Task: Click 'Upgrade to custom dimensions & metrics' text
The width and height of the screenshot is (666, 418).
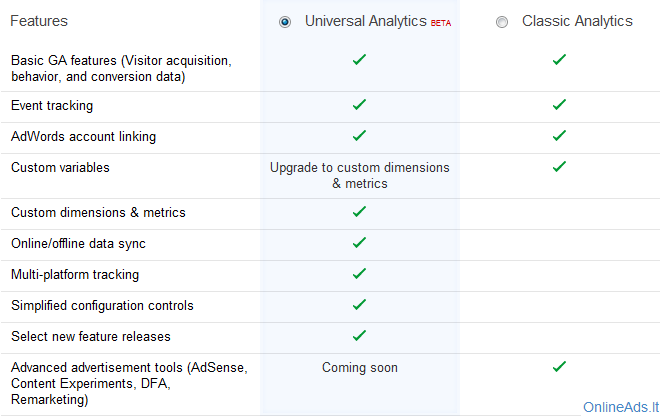Action: coord(360,175)
